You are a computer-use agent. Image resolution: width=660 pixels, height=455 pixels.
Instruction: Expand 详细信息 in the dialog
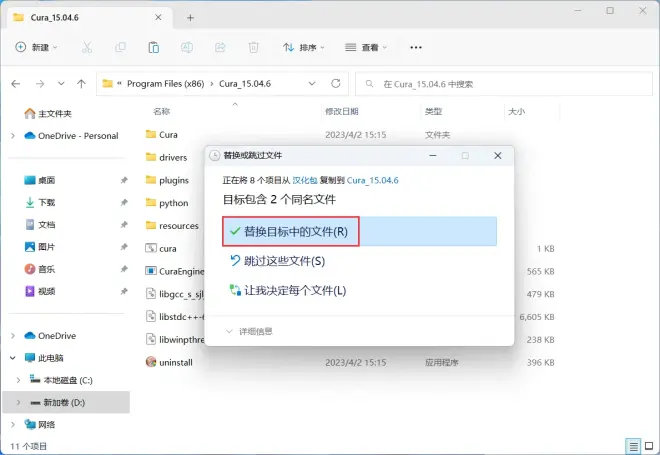coord(249,331)
